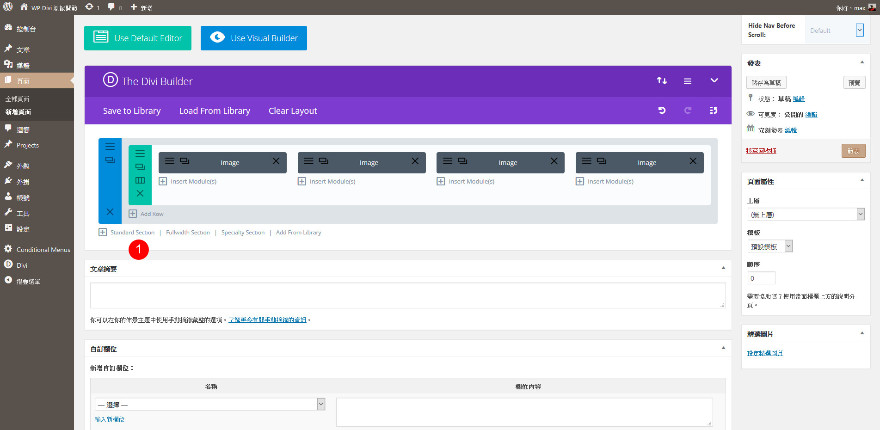Image resolution: width=880 pixels, height=430 pixels.
Task: Clone the green row
Action: (x=140, y=167)
